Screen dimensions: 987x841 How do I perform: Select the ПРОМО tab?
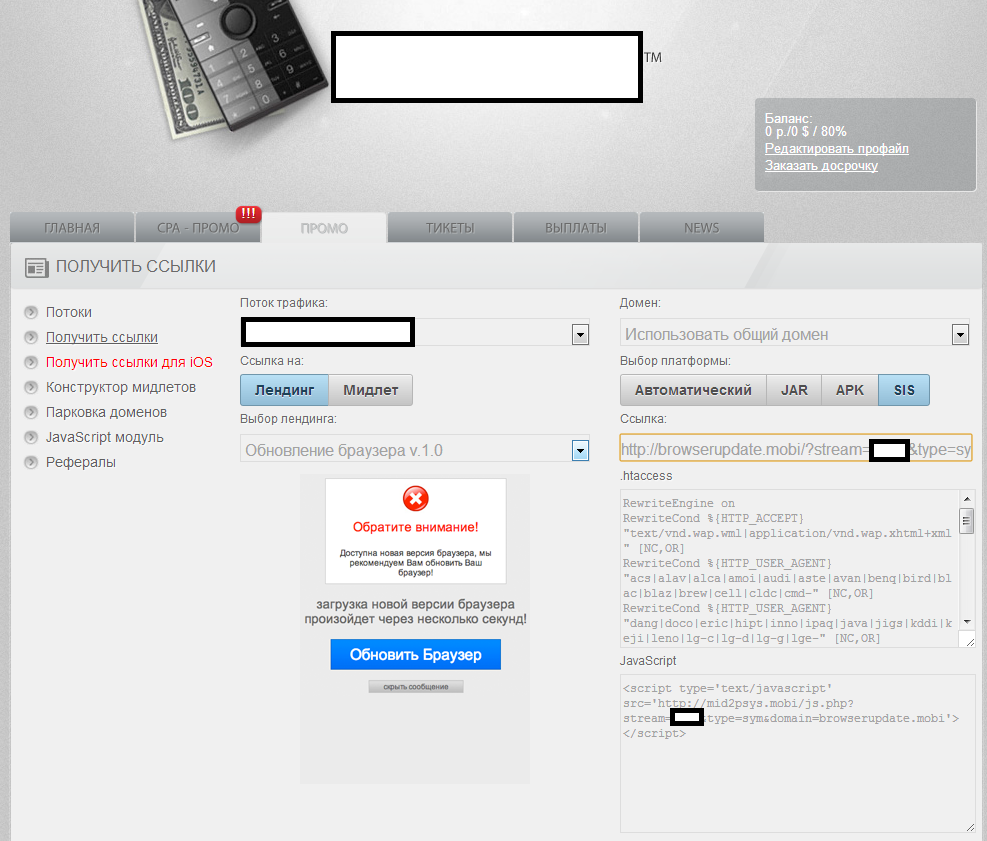324,228
